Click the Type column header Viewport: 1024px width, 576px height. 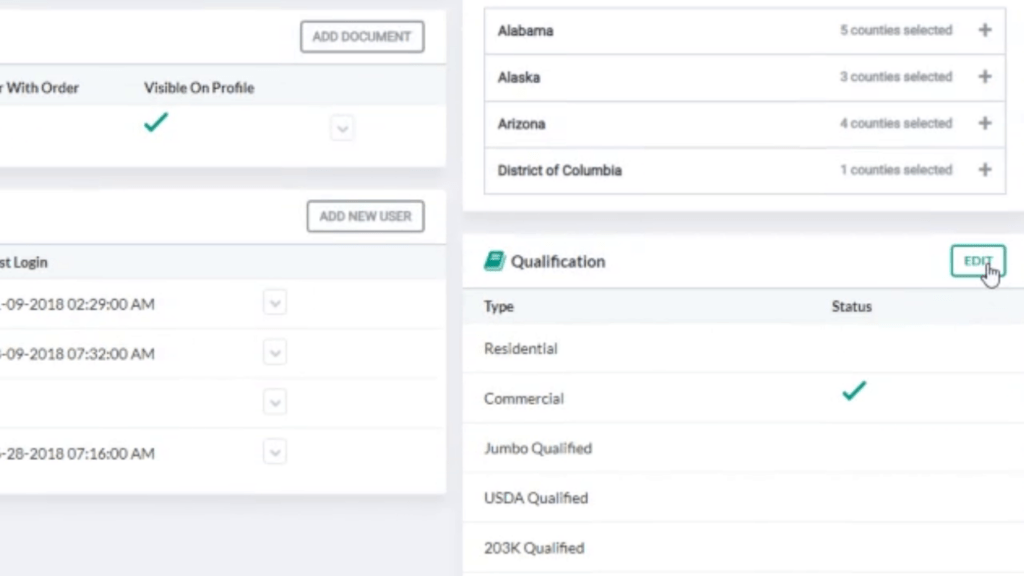(499, 306)
